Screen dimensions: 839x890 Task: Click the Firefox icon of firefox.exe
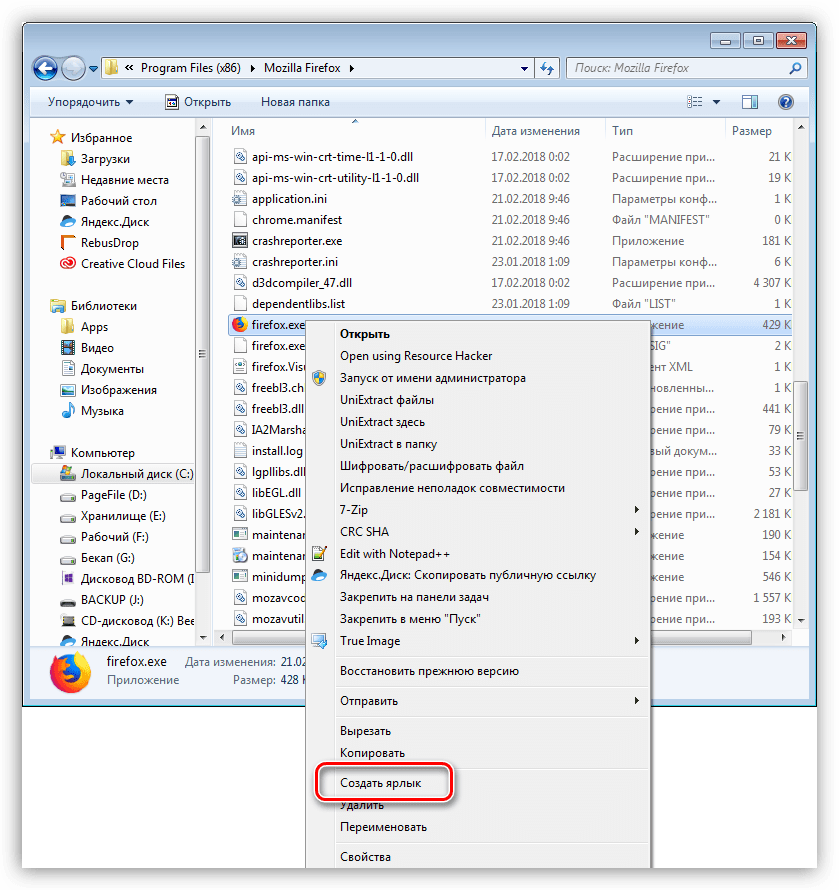point(240,325)
